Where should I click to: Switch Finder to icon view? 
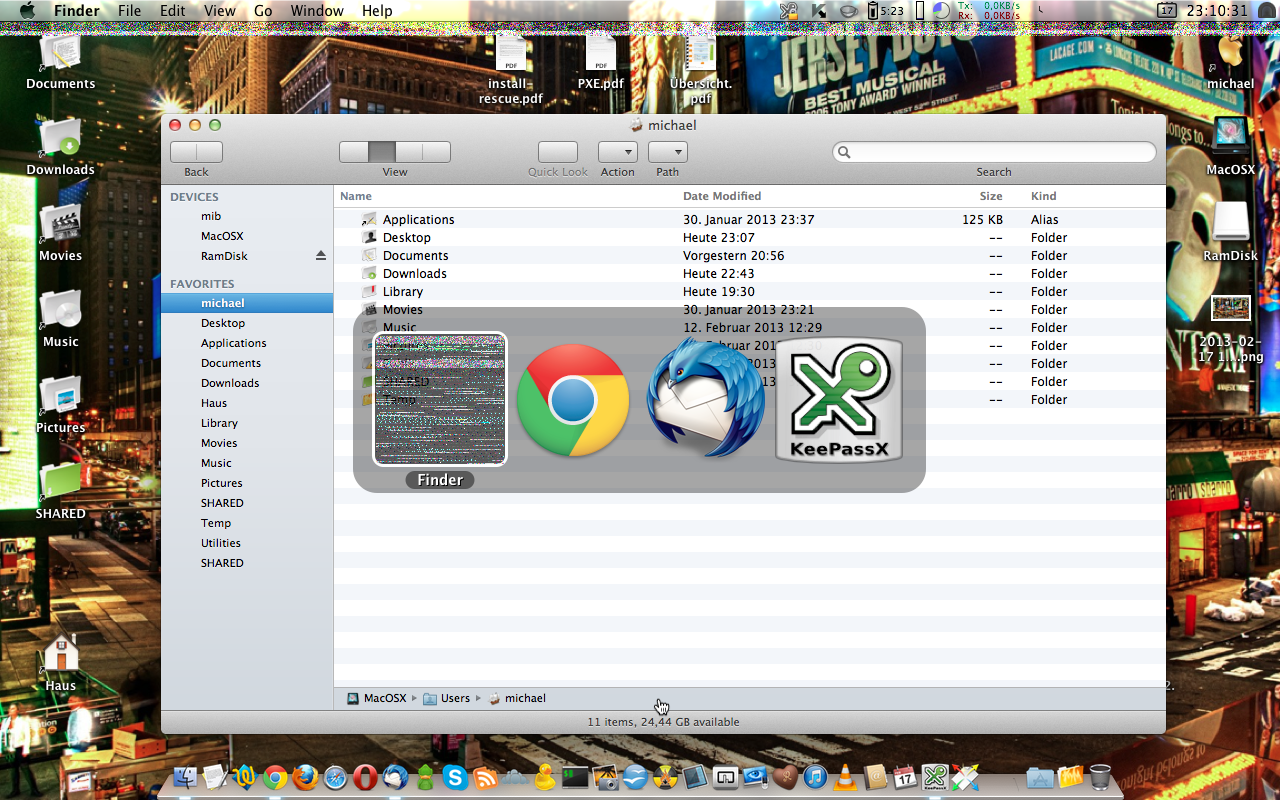click(x=354, y=152)
